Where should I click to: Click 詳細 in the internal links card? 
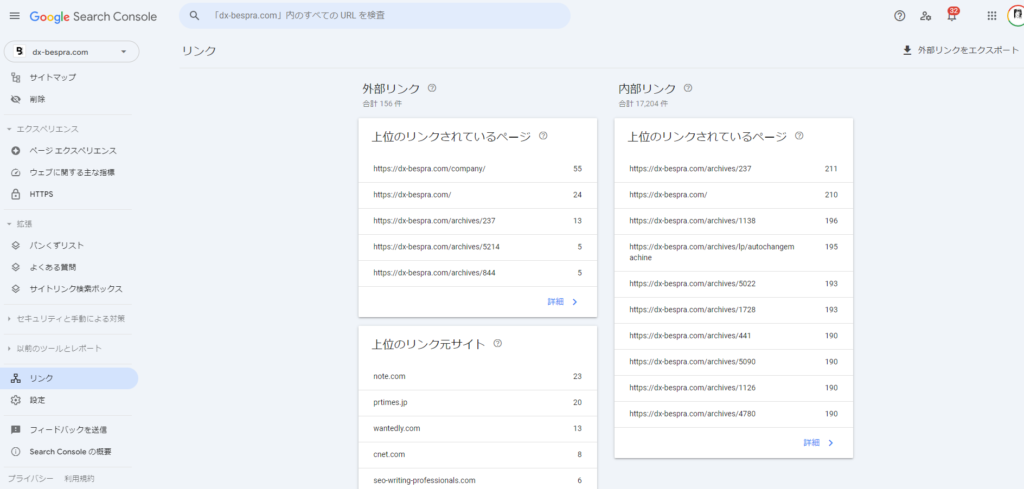point(819,443)
